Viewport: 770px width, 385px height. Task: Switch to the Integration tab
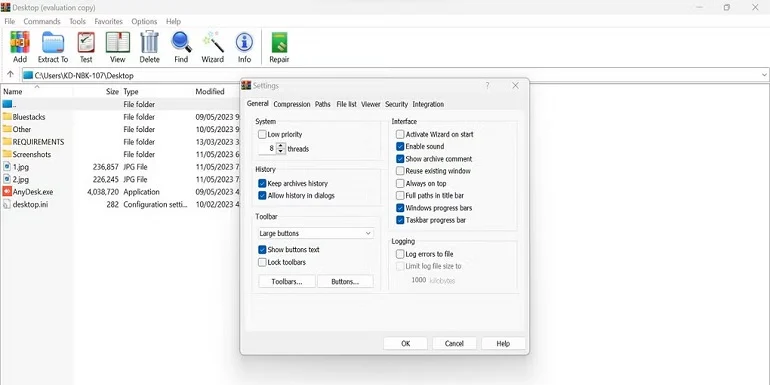point(428,104)
